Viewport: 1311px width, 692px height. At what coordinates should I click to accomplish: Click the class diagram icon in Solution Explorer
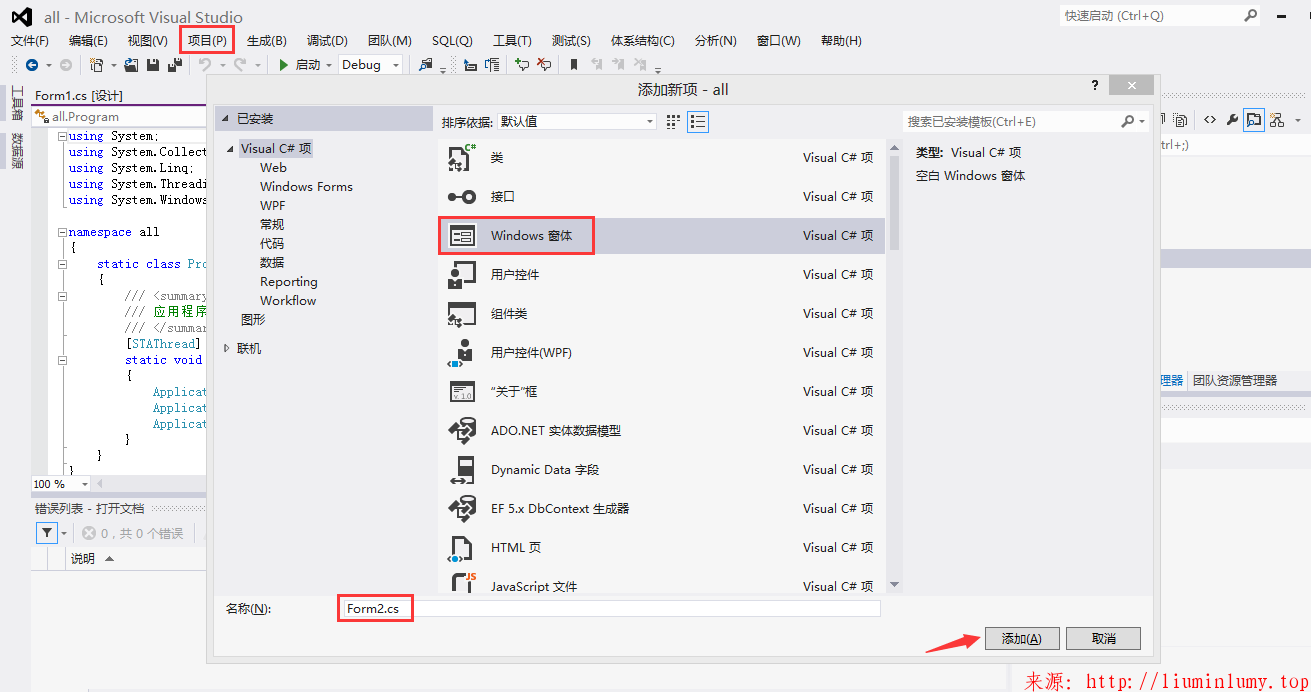[1277, 120]
